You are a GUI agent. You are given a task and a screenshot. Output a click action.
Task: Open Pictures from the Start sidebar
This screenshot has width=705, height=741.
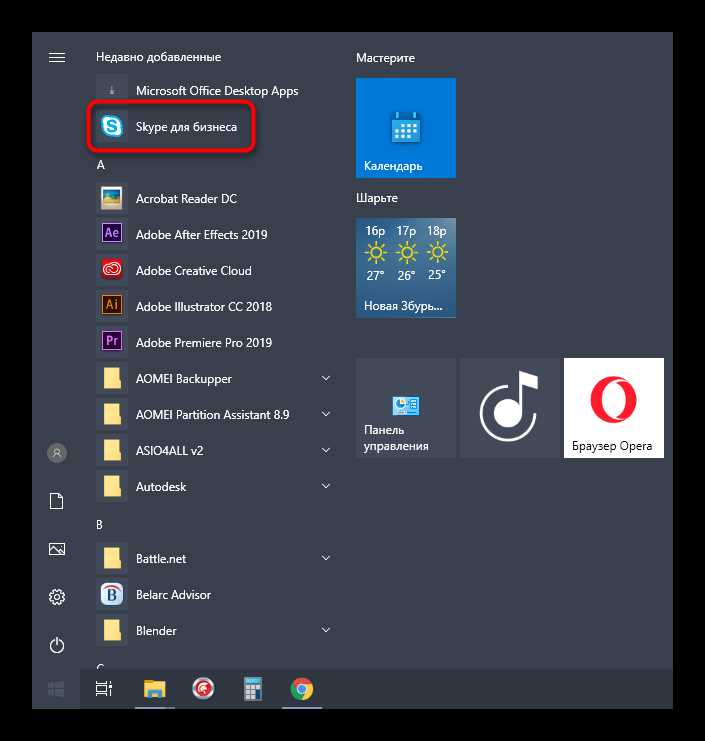[x=57, y=549]
